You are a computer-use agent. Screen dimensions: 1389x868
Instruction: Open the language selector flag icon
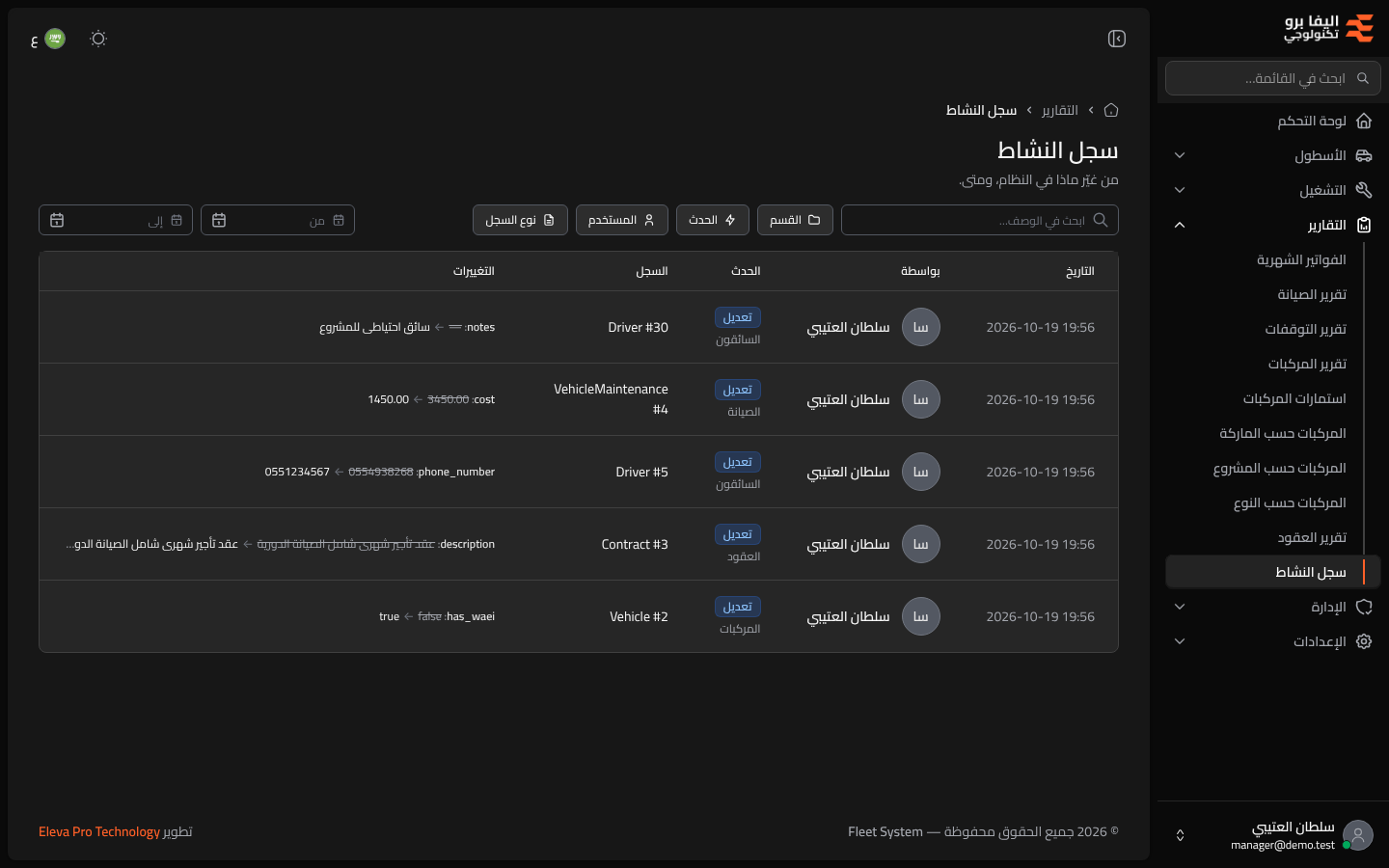pyautogui.click(x=55, y=39)
